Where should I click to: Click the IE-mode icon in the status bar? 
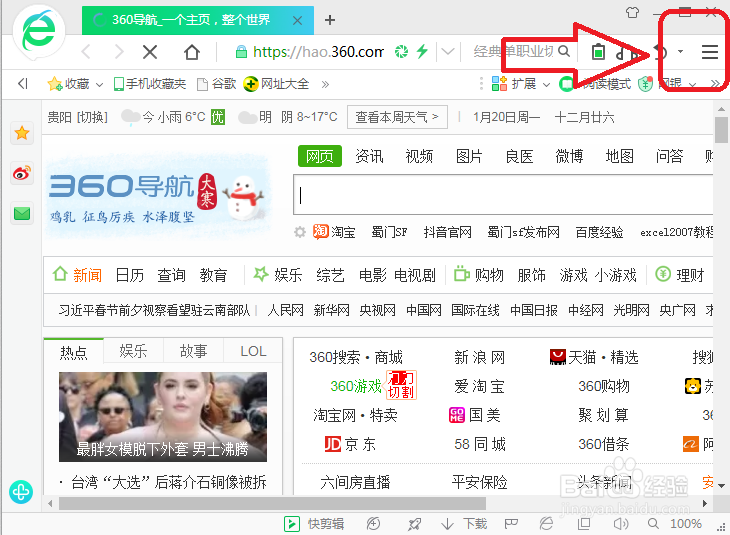[x=546, y=524]
